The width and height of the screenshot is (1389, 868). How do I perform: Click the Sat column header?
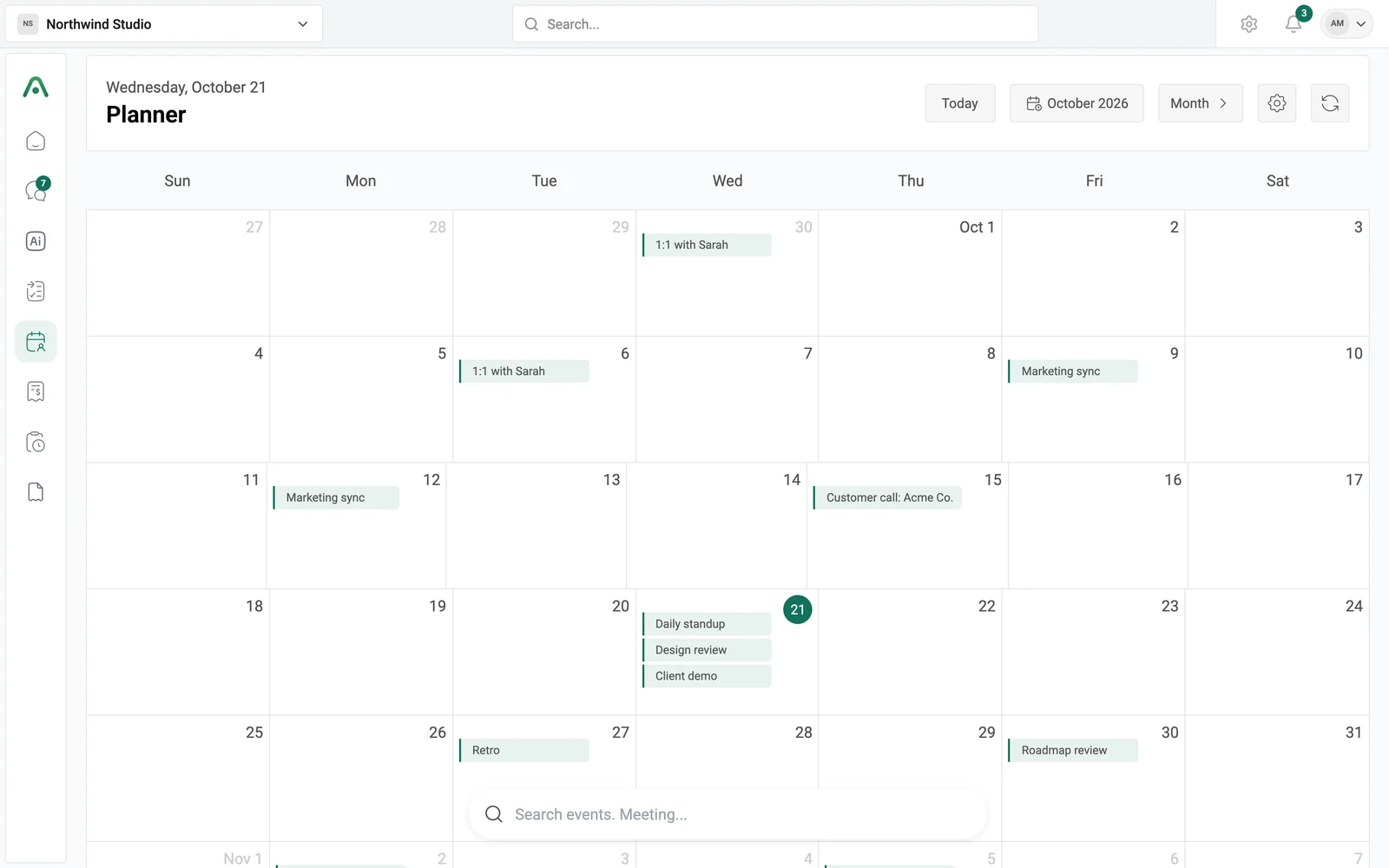[1278, 181]
